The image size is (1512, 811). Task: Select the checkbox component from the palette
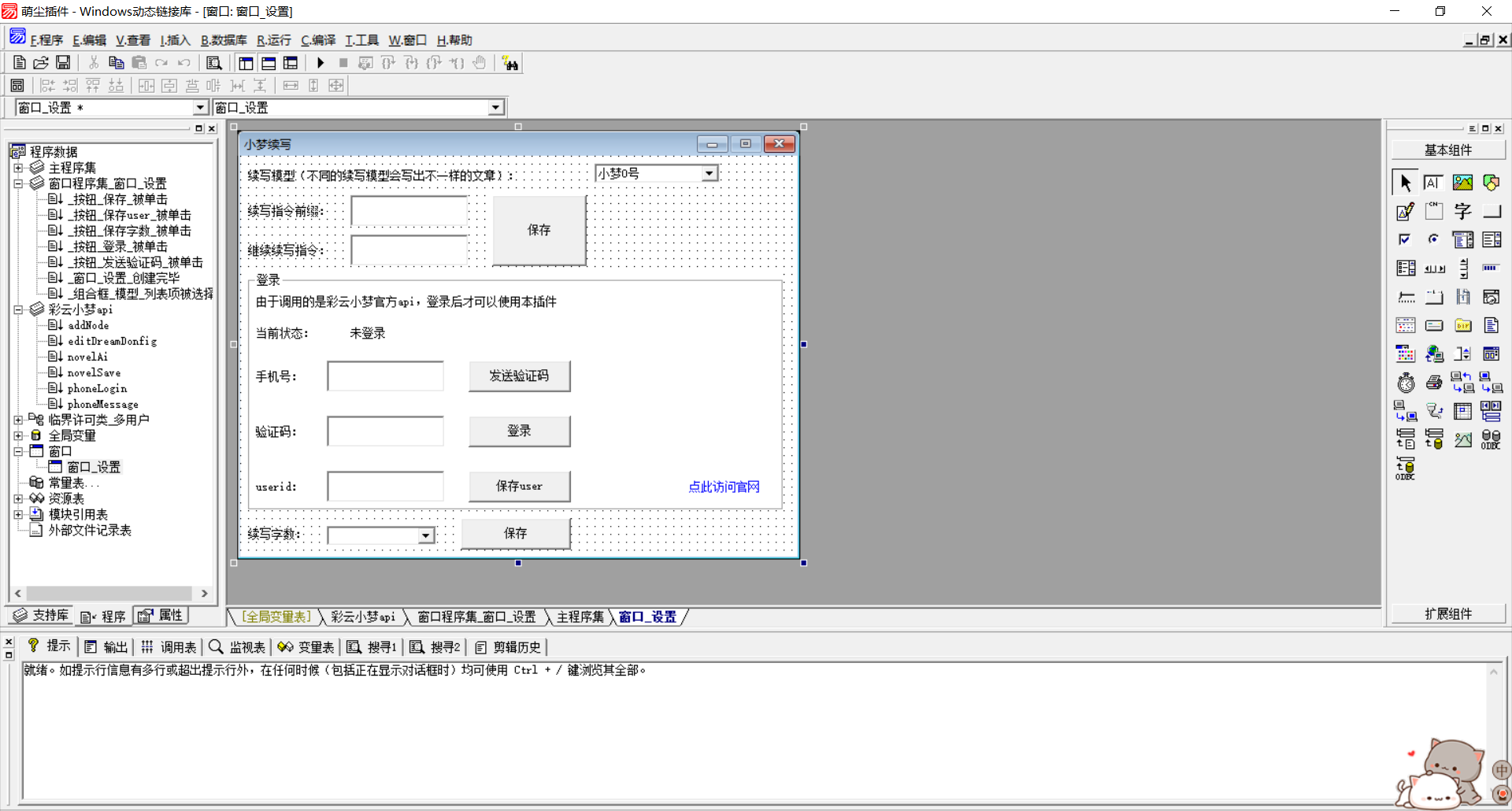(x=1405, y=239)
